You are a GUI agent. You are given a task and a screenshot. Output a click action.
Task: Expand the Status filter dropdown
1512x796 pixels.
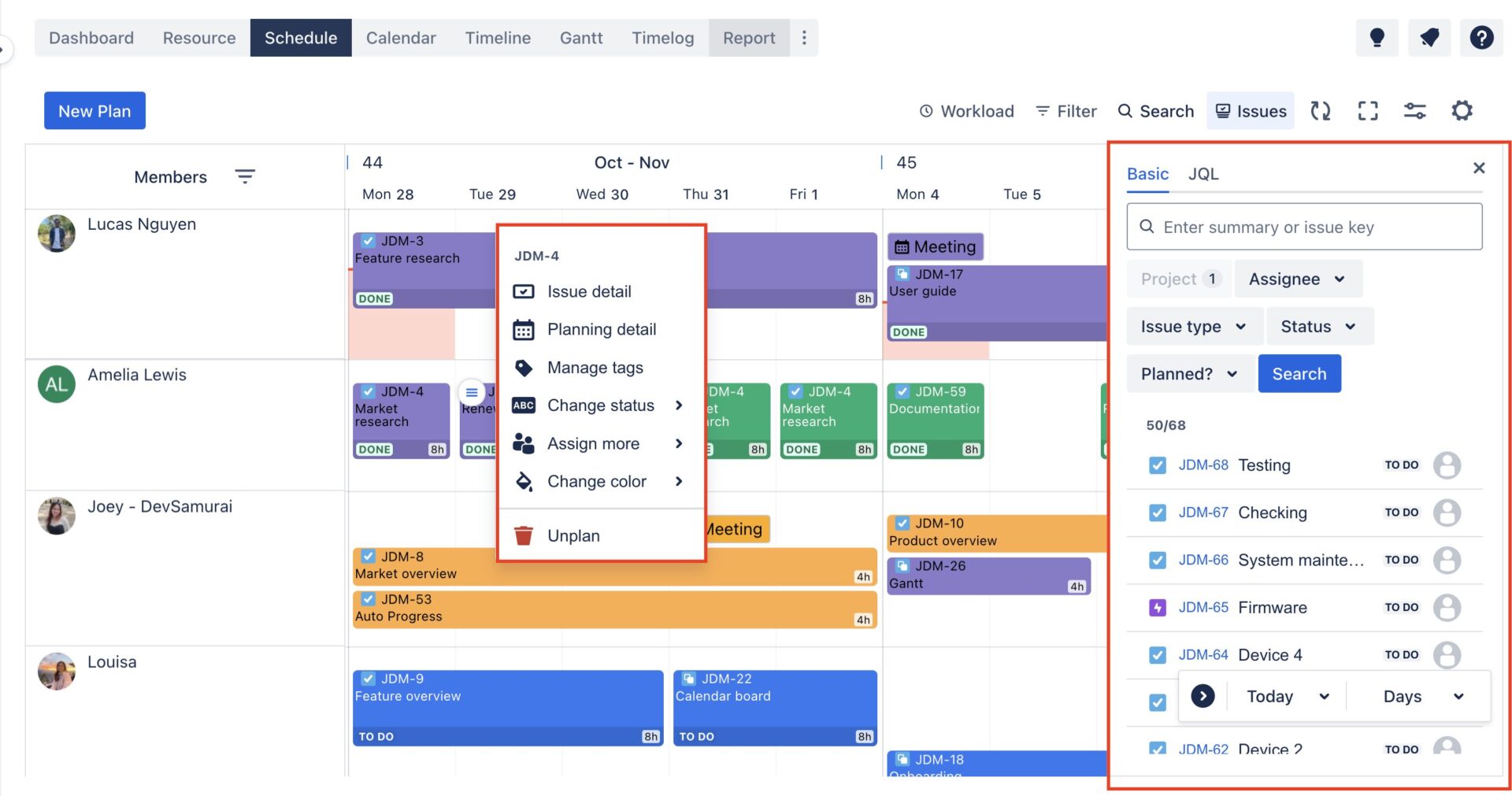click(1319, 326)
